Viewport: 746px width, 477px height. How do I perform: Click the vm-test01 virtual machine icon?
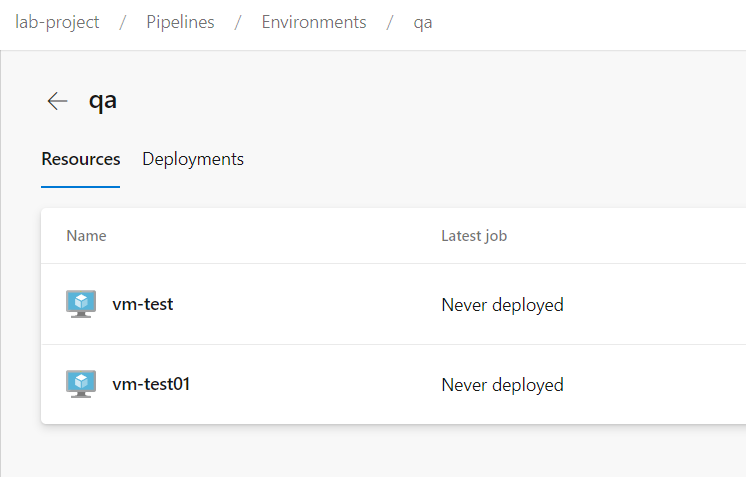(81, 384)
